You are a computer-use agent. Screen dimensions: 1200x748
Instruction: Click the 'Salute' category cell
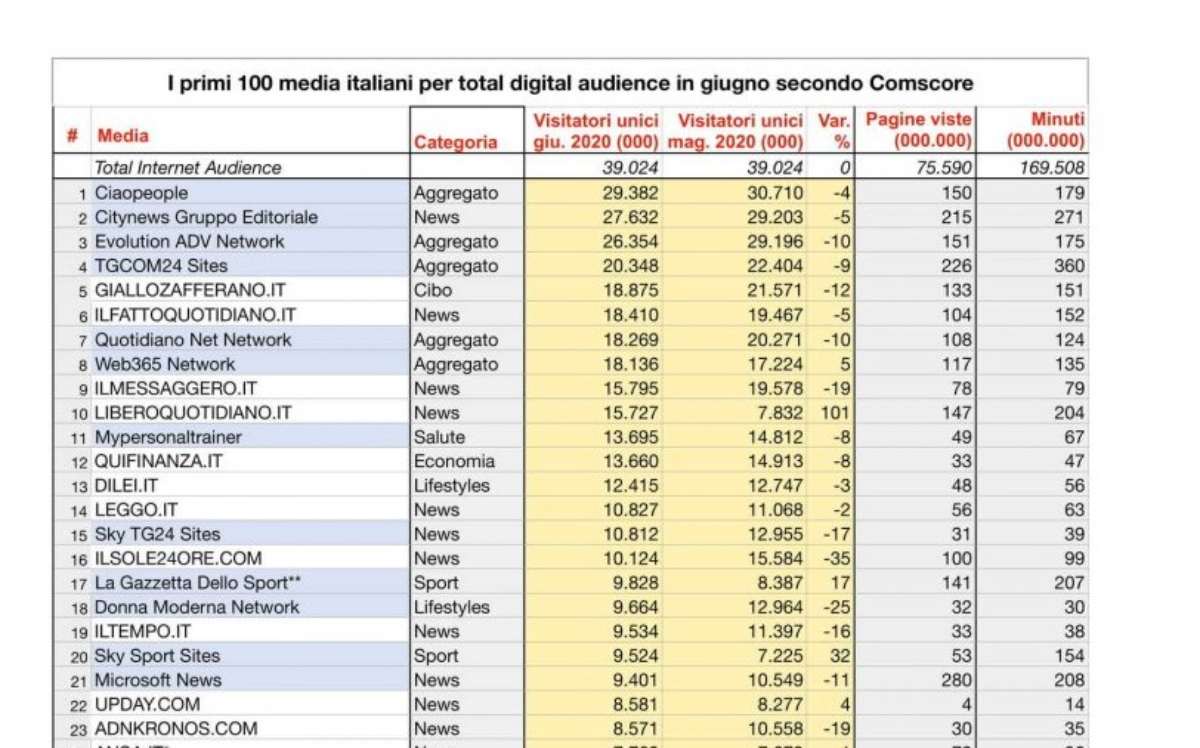point(439,437)
